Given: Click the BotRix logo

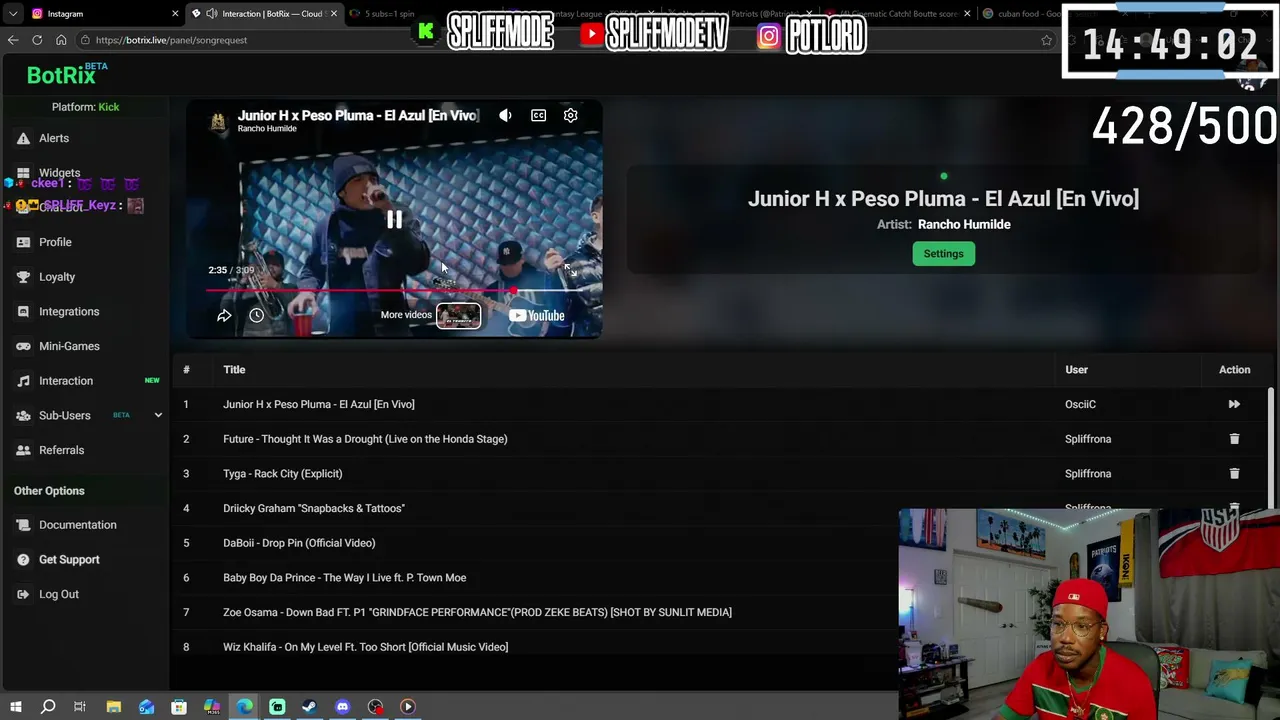Looking at the screenshot, I should click(x=61, y=75).
